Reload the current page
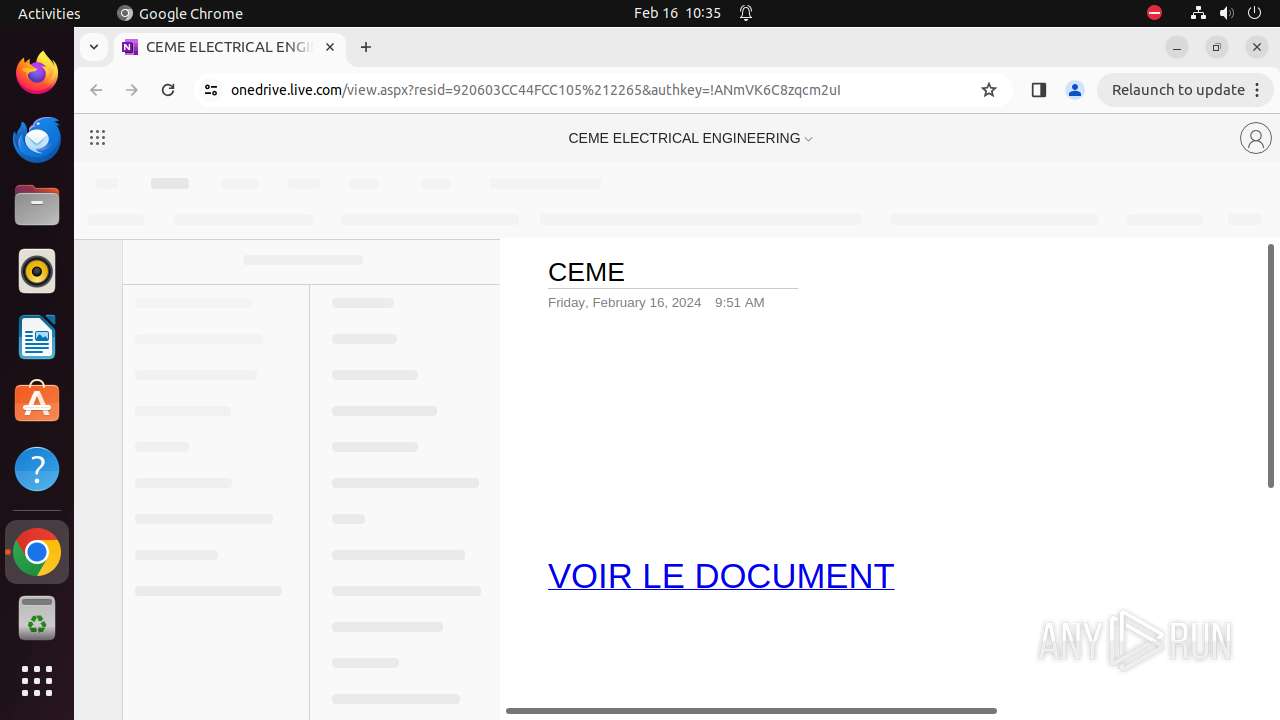Viewport: 1280px width, 720px height. pyautogui.click(x=168, y=90)
